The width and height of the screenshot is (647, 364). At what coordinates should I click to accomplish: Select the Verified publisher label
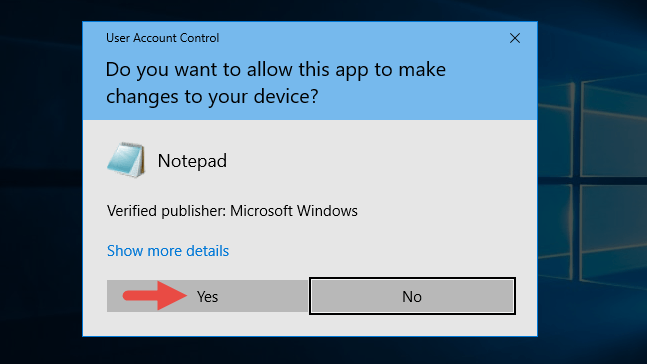point(166,211)
